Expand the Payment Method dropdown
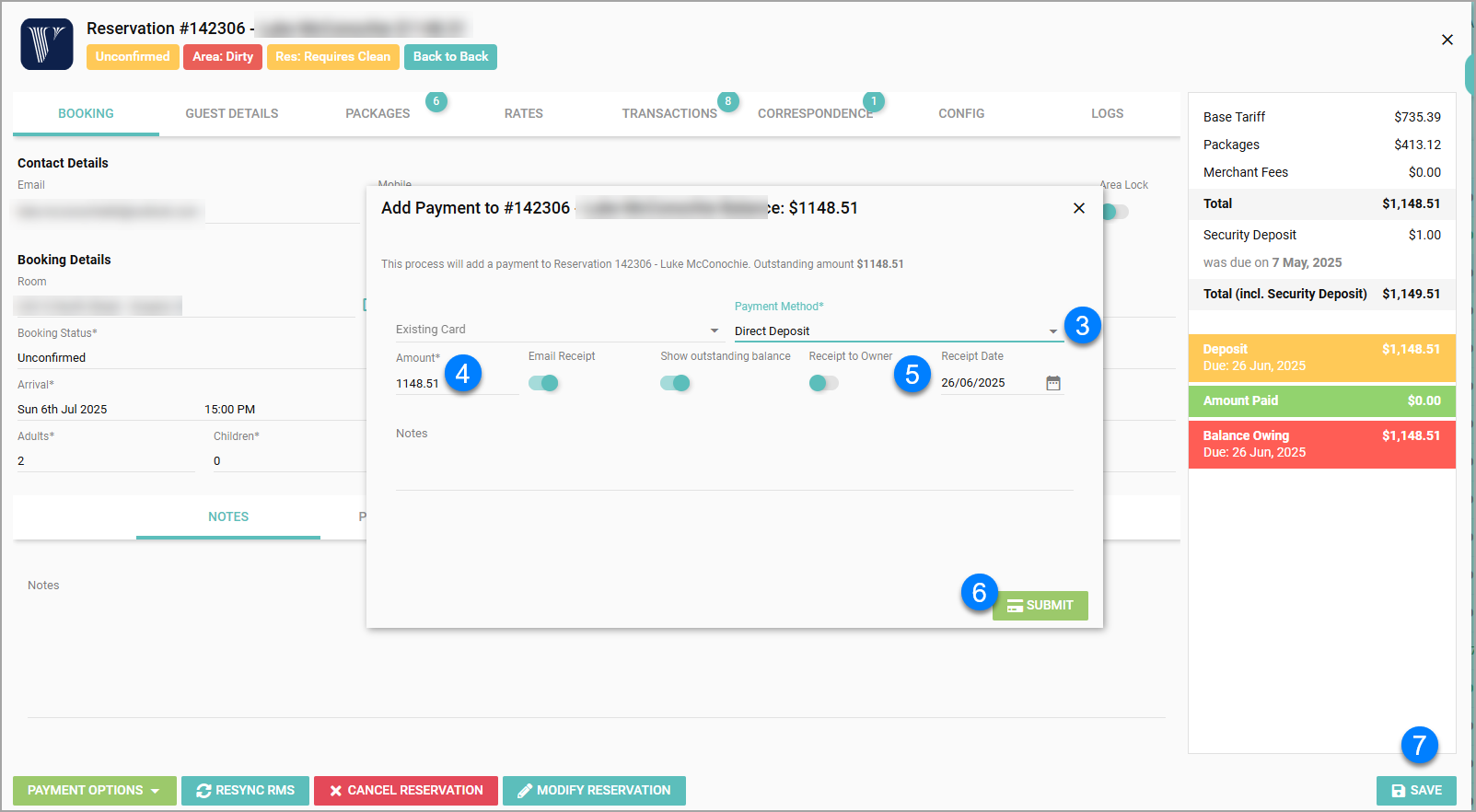The height and width of the screenshot is (812, 1476). [1052, 331]
